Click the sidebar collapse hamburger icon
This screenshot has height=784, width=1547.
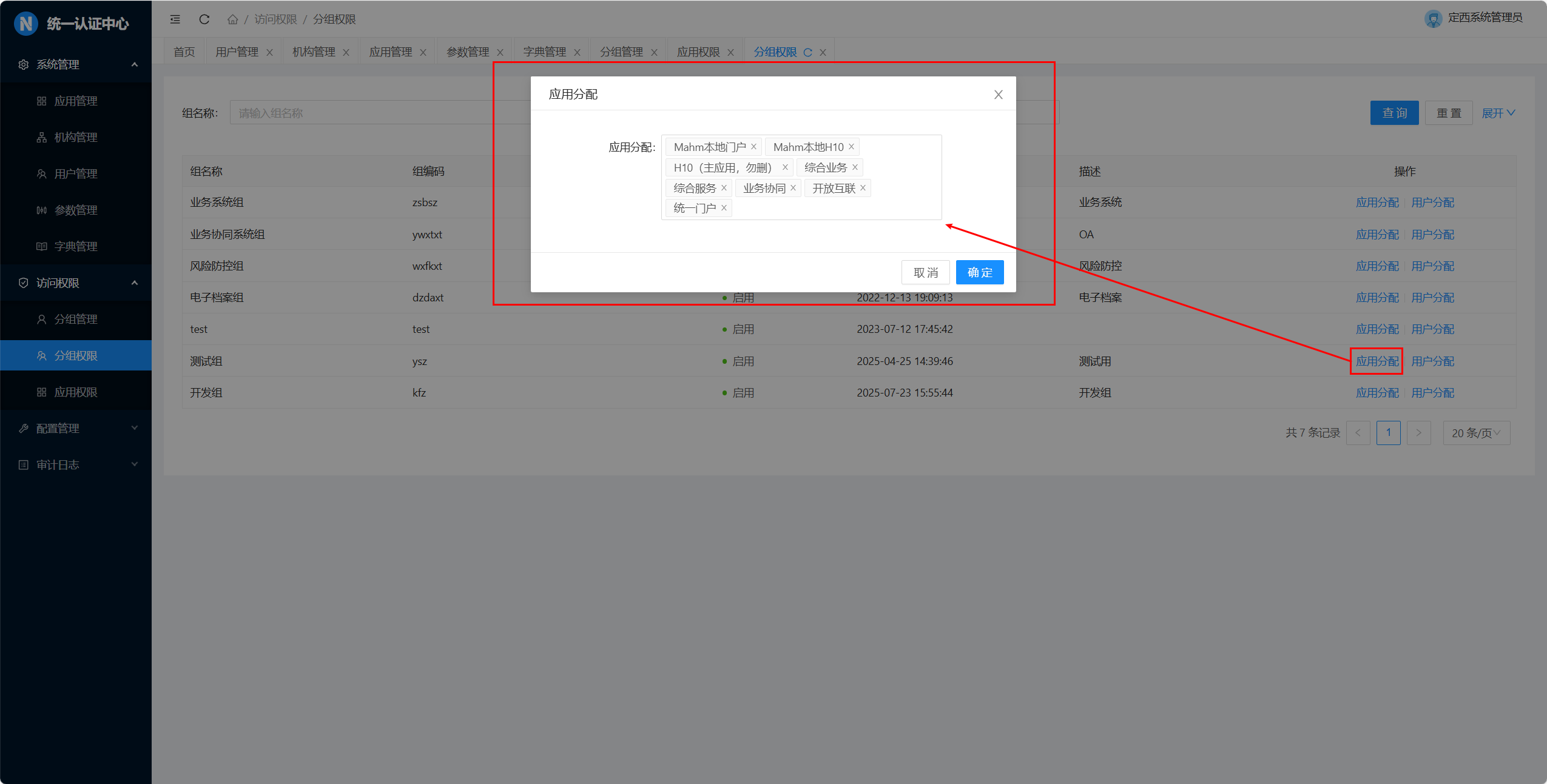[175, 19]
